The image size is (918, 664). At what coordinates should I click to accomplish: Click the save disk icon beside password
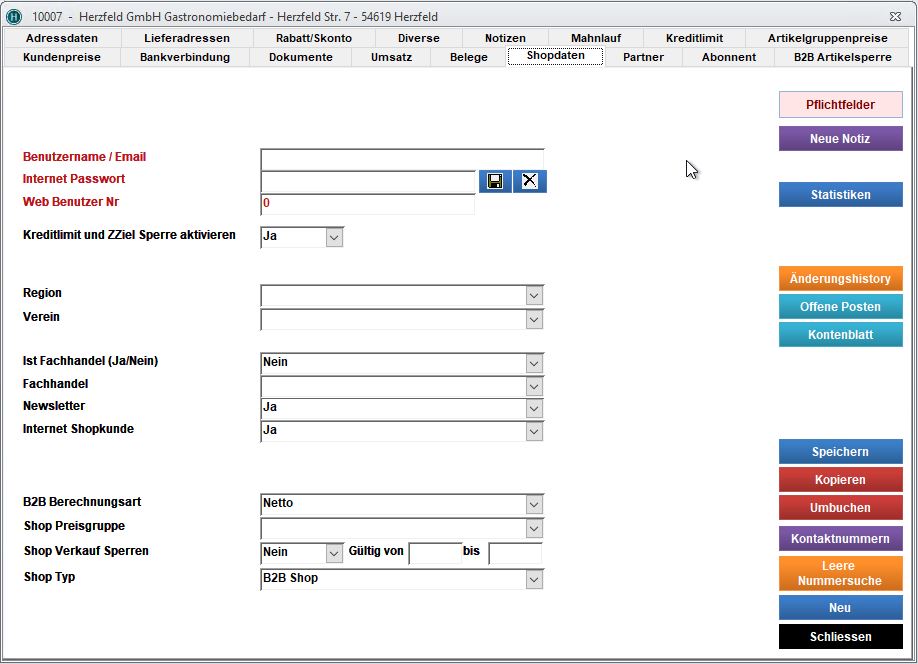[495, 181]
